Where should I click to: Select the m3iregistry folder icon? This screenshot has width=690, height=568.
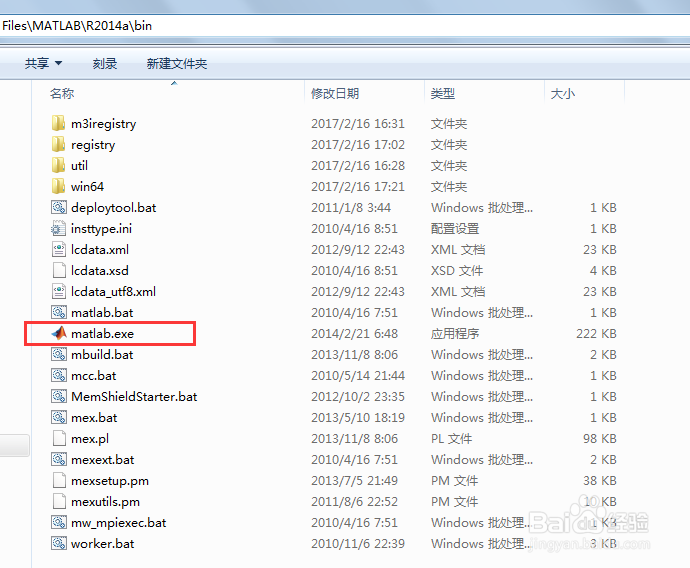tap(59, 124)
